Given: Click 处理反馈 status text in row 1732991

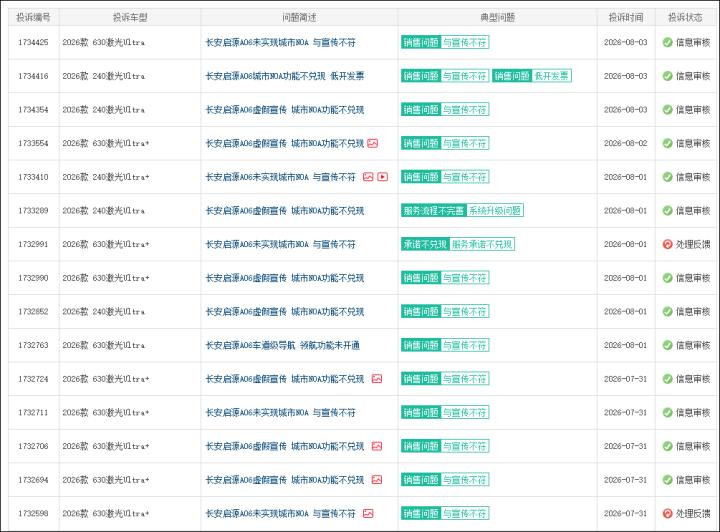Looking at the screenshot, I should tap(693, 244).
